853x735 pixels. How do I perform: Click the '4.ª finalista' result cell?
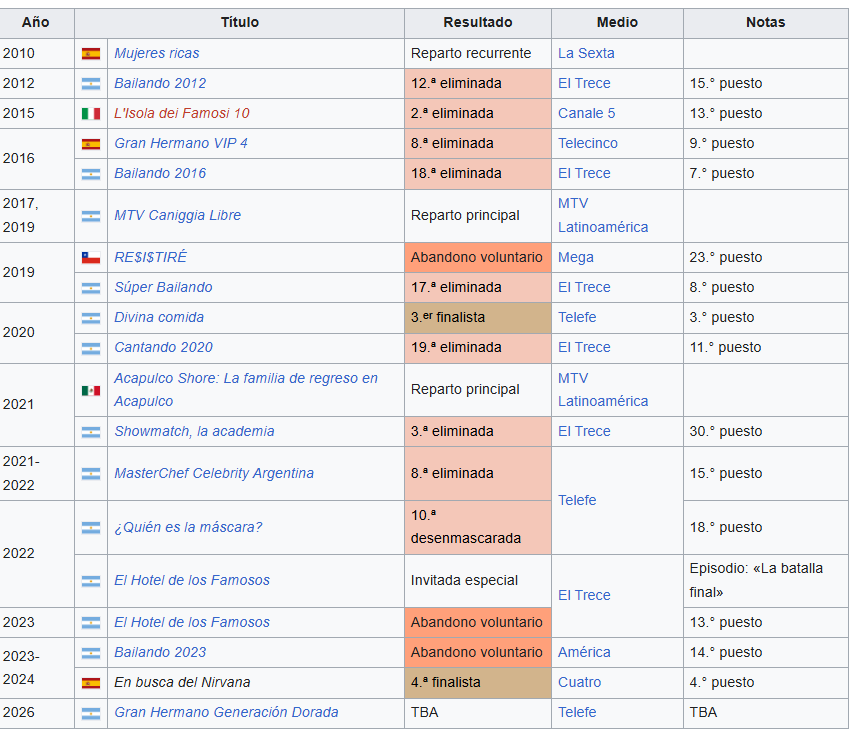478,683
